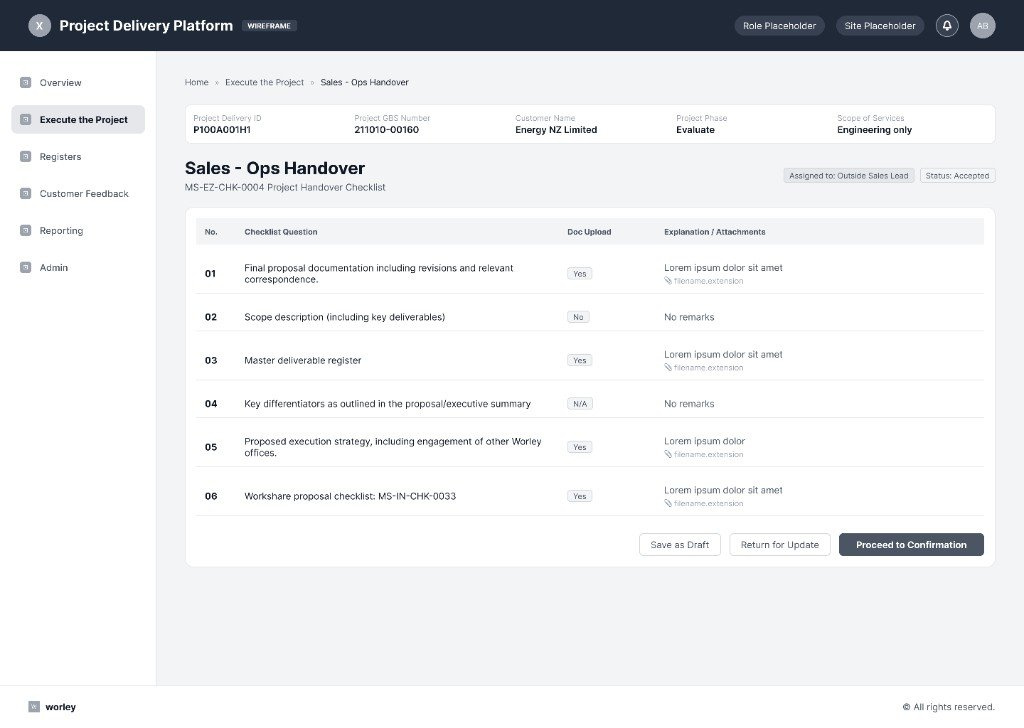Image resolution: width=1024 pixels, height=728 pixels.
Task: Click Workshare proposal checklist question text
Action: [x=350, y=496]
